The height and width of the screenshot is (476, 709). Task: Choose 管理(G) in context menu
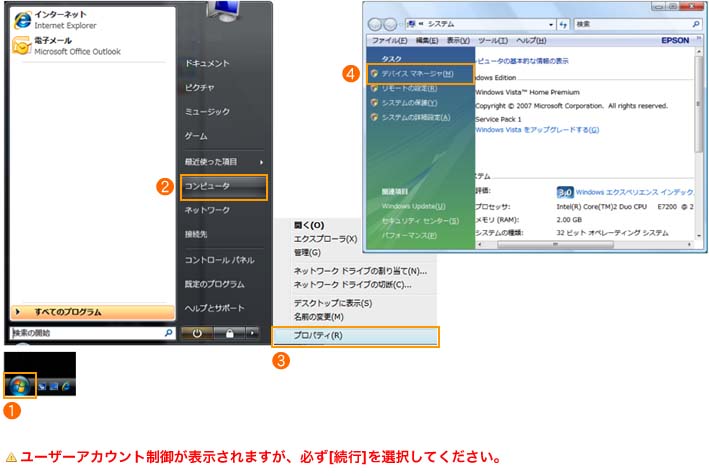click(x=307, y=252)
